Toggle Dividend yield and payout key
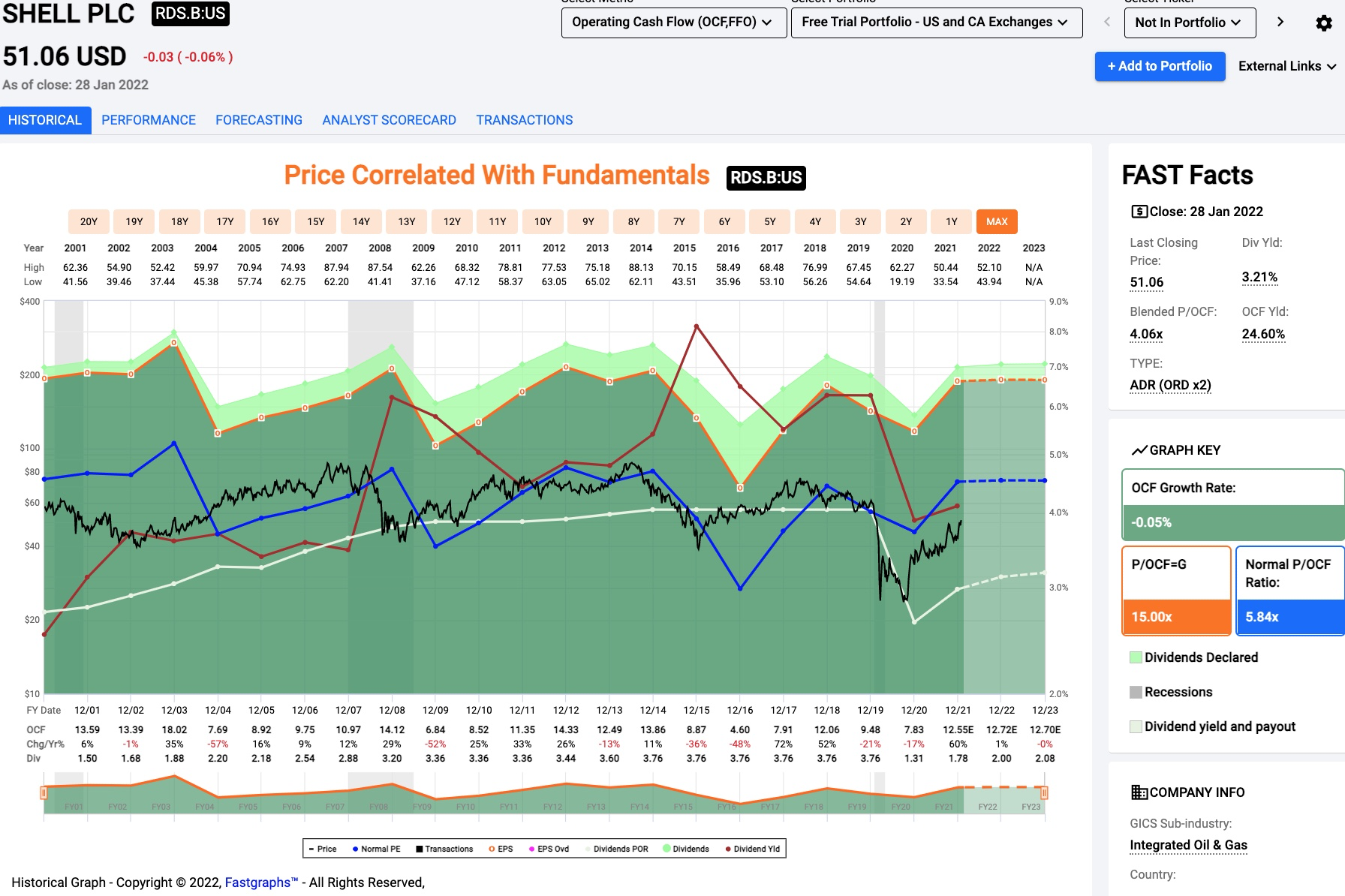The height and width of the screenshot is (896, 1345). 1212,726
